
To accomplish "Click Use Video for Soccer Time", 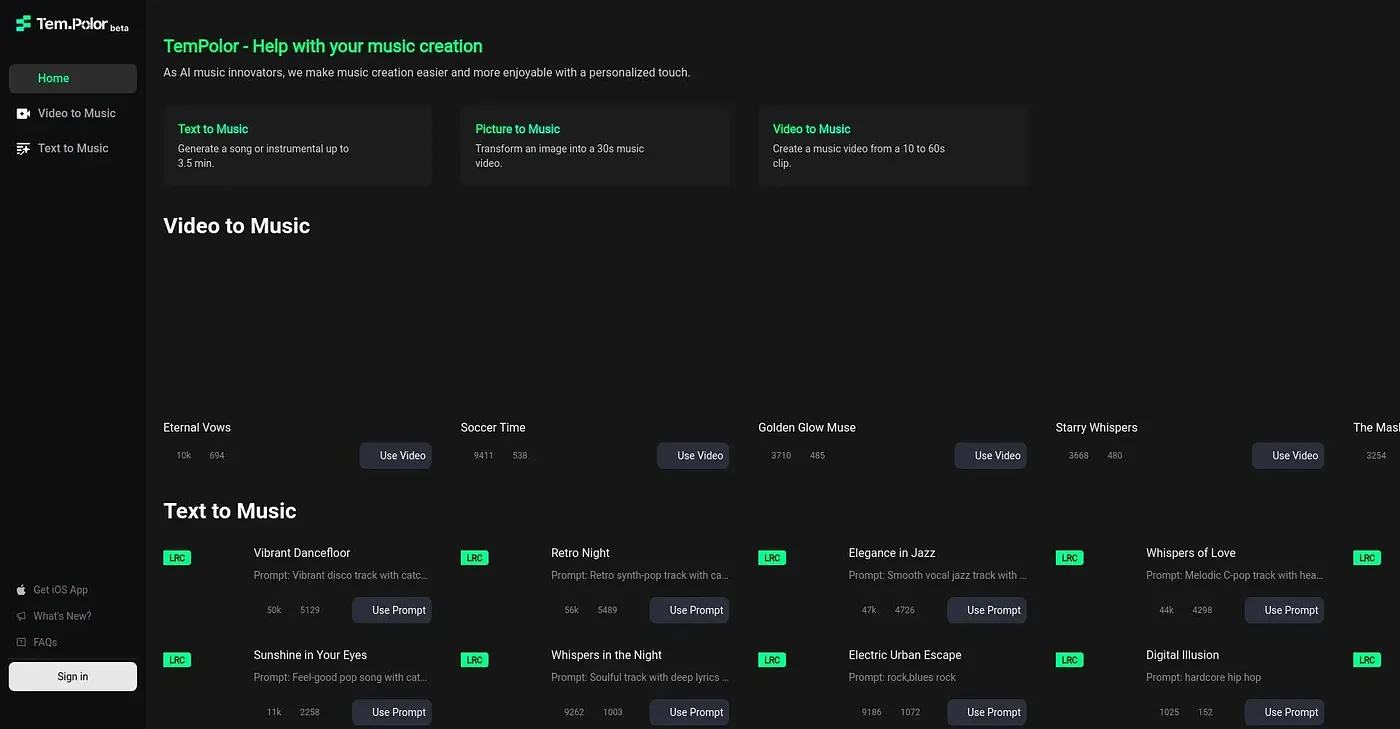I will pos(693,456).
